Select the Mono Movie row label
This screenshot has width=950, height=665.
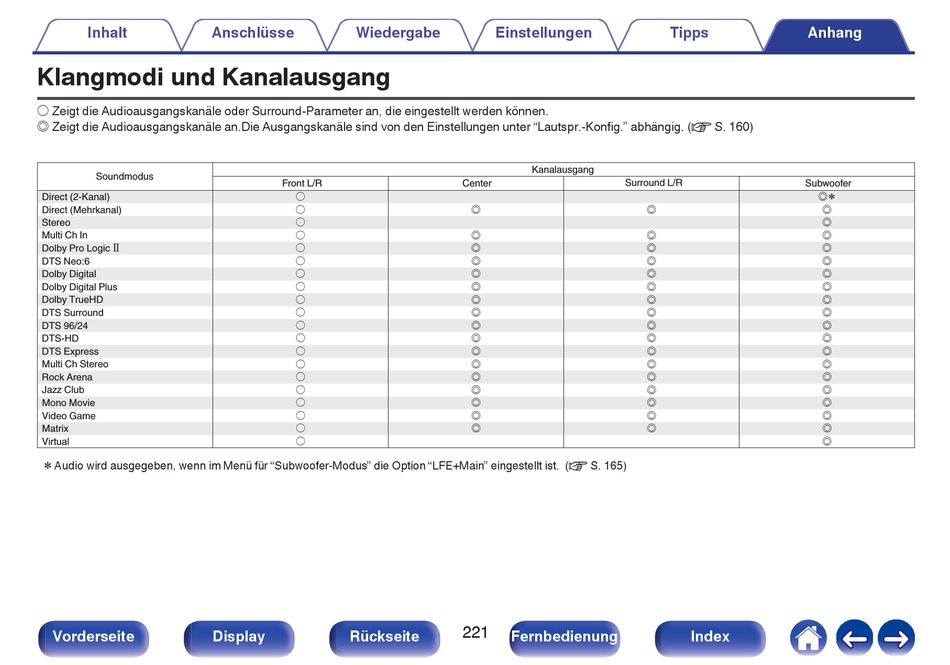click(x=68, y=403)
